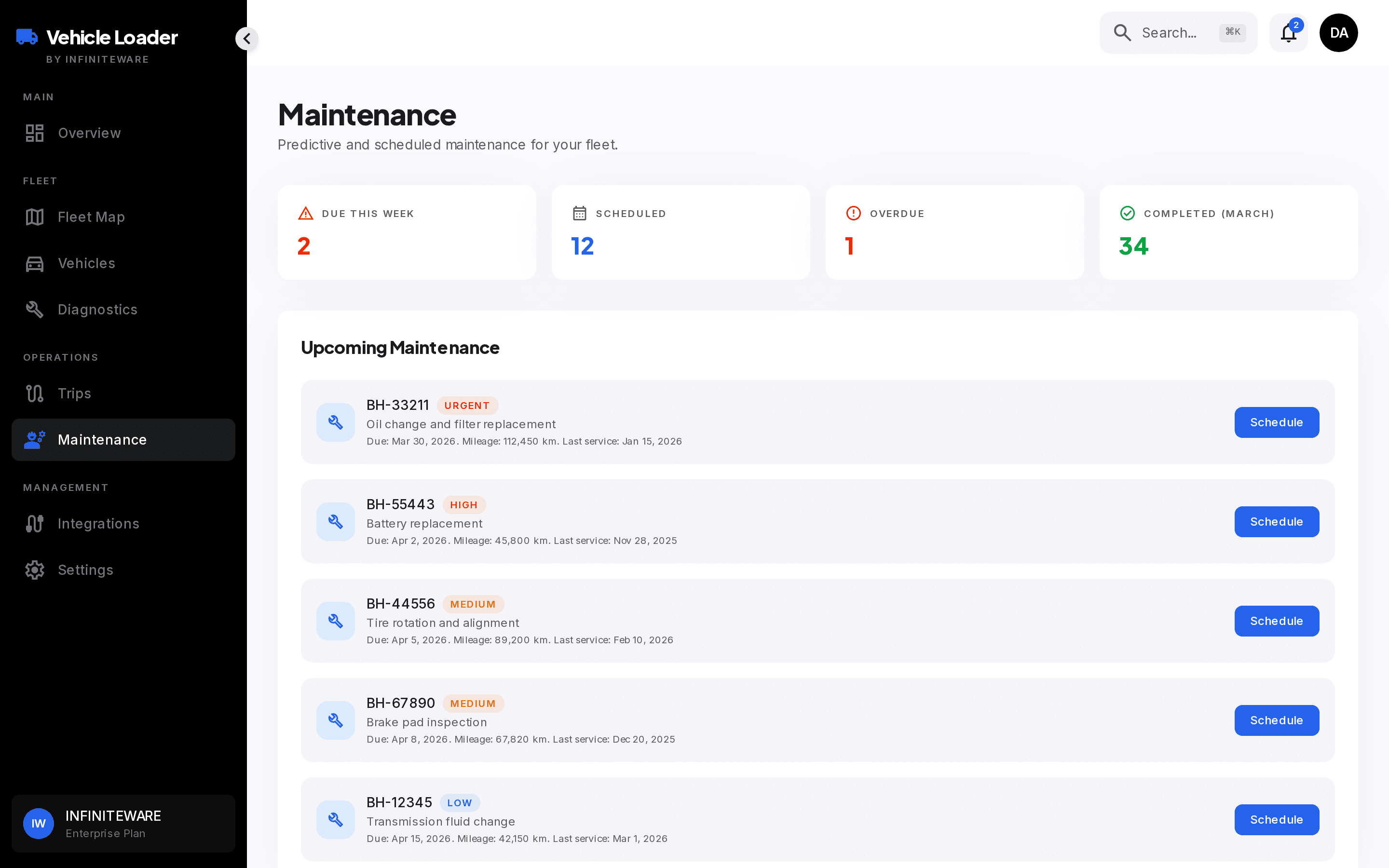Image resolution: width=1389 pixels, height=868 pixels.
Task: Open the Integrations icon
Action: [34, 524]
